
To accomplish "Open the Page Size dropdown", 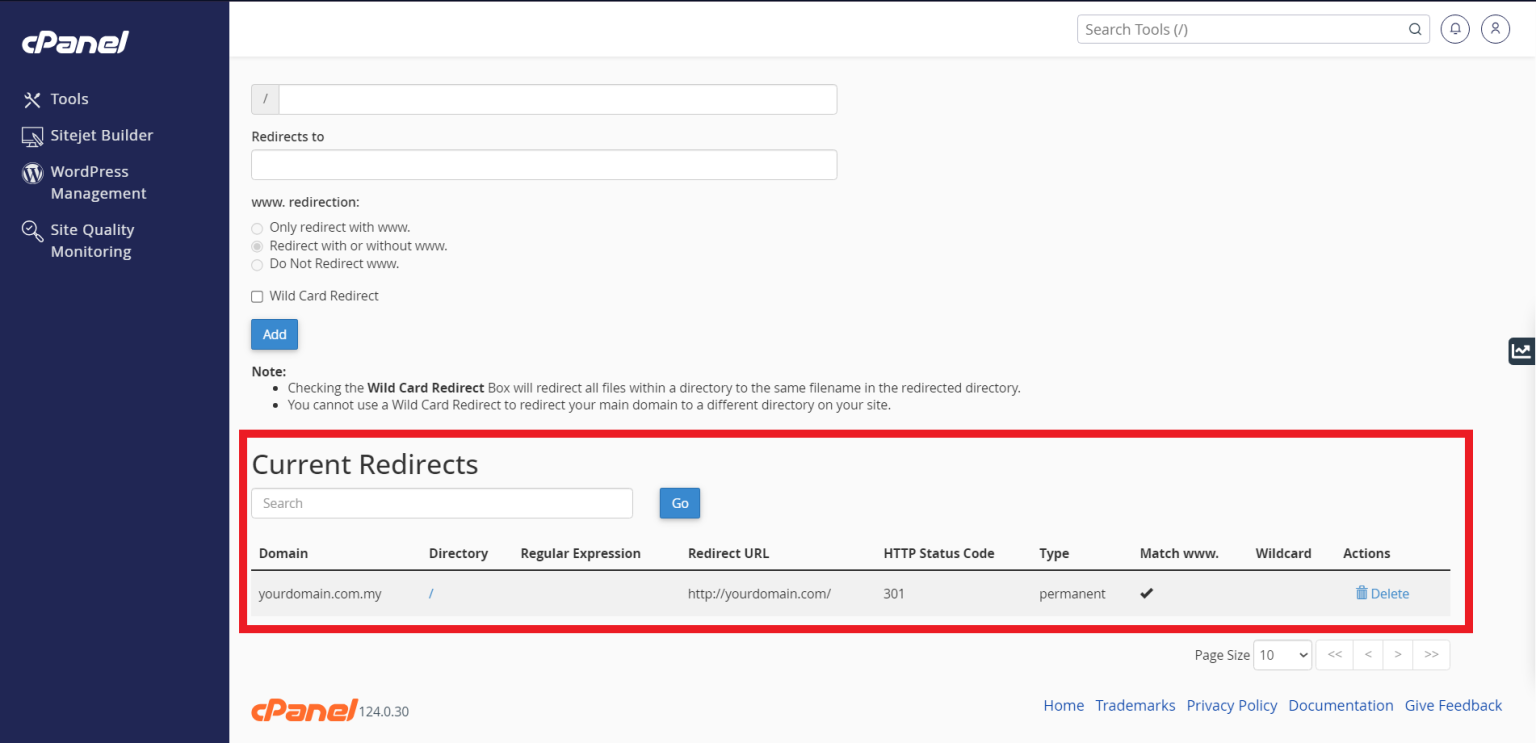I will point(1282,655).
